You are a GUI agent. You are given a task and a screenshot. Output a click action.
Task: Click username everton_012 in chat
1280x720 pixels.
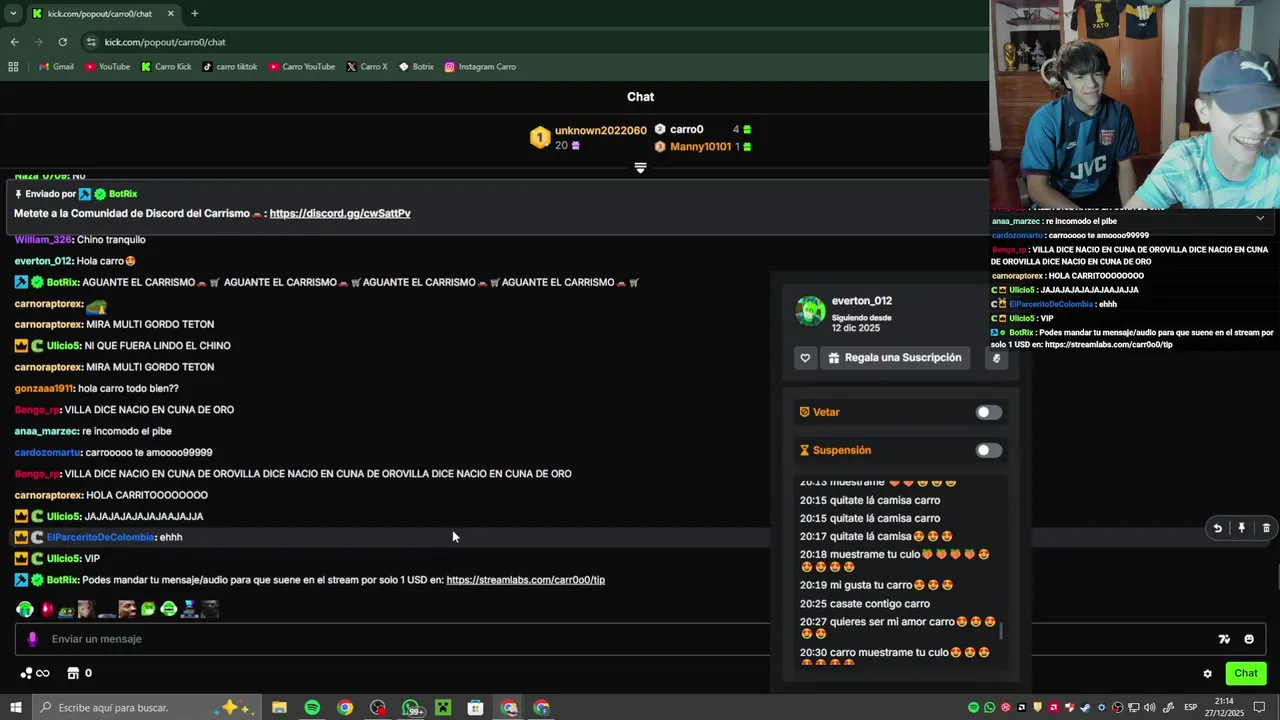coord(43,261)
